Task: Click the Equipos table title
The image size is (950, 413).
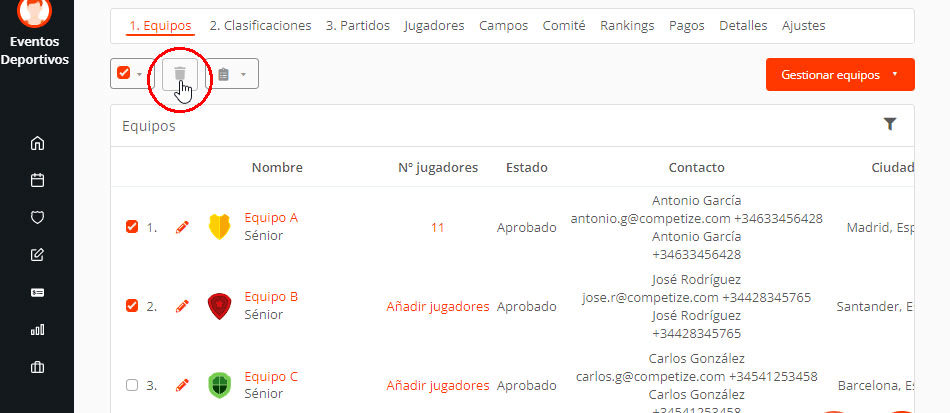Action: tap(149, 126)
